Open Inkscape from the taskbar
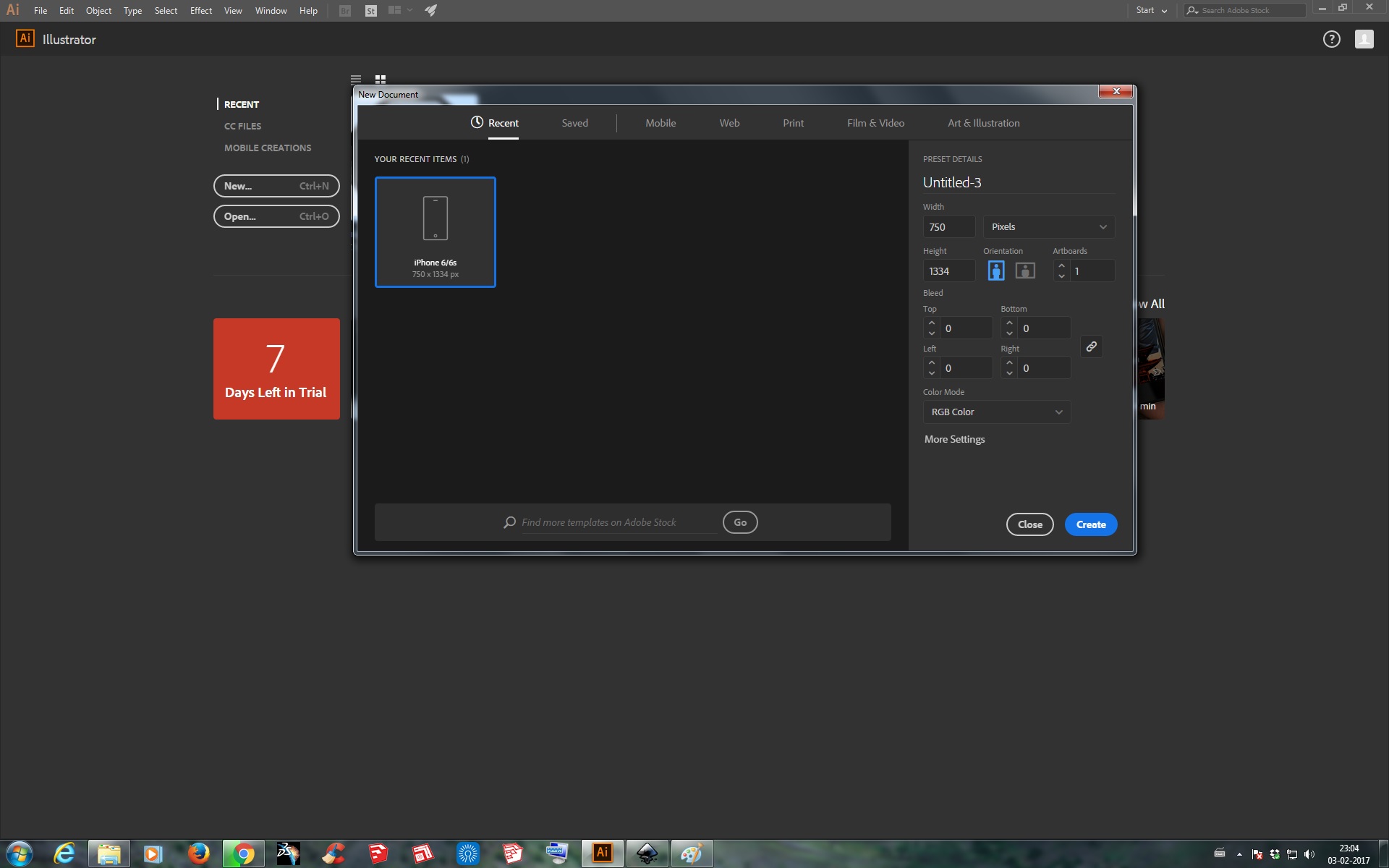1389x868 pixels. click(x=647, y=854)
